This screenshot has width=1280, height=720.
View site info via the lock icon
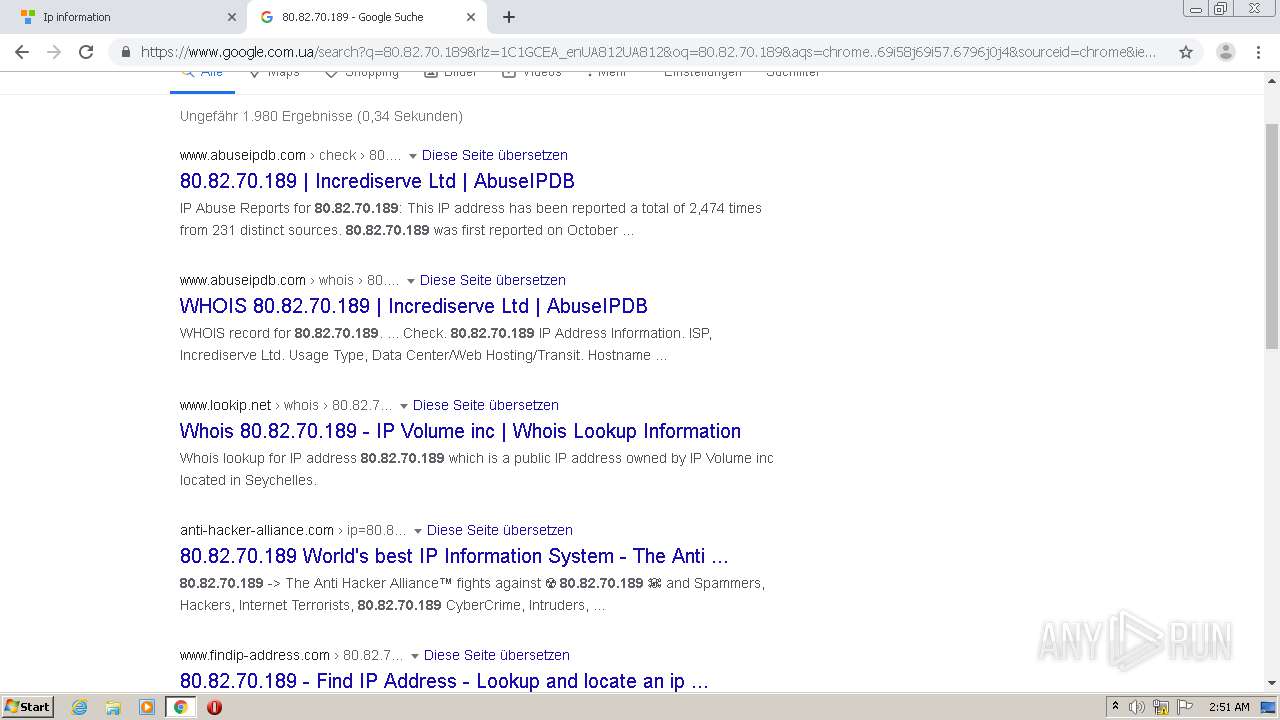(126, 52)
